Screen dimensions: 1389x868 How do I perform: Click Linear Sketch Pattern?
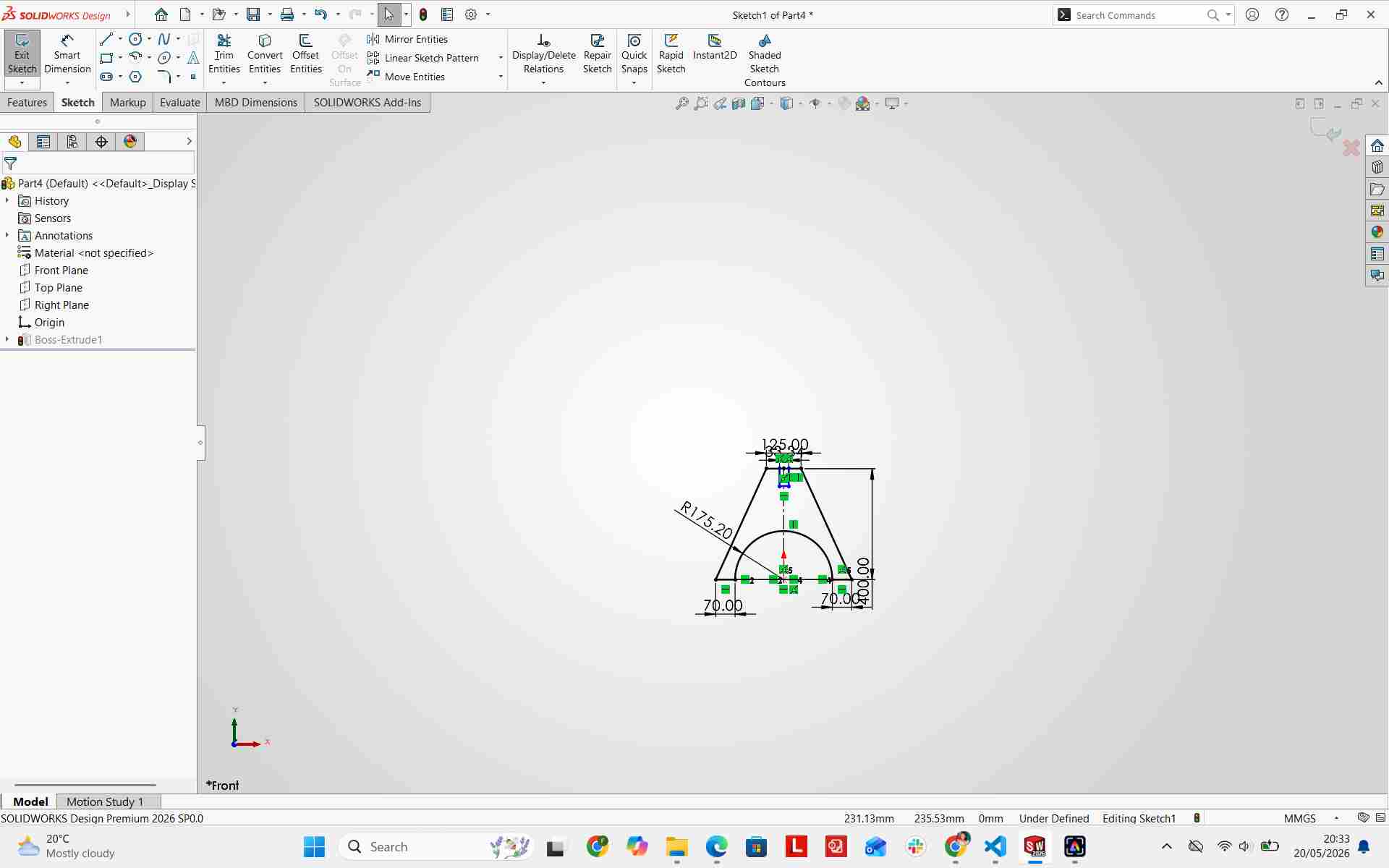[x=423, y=58]
